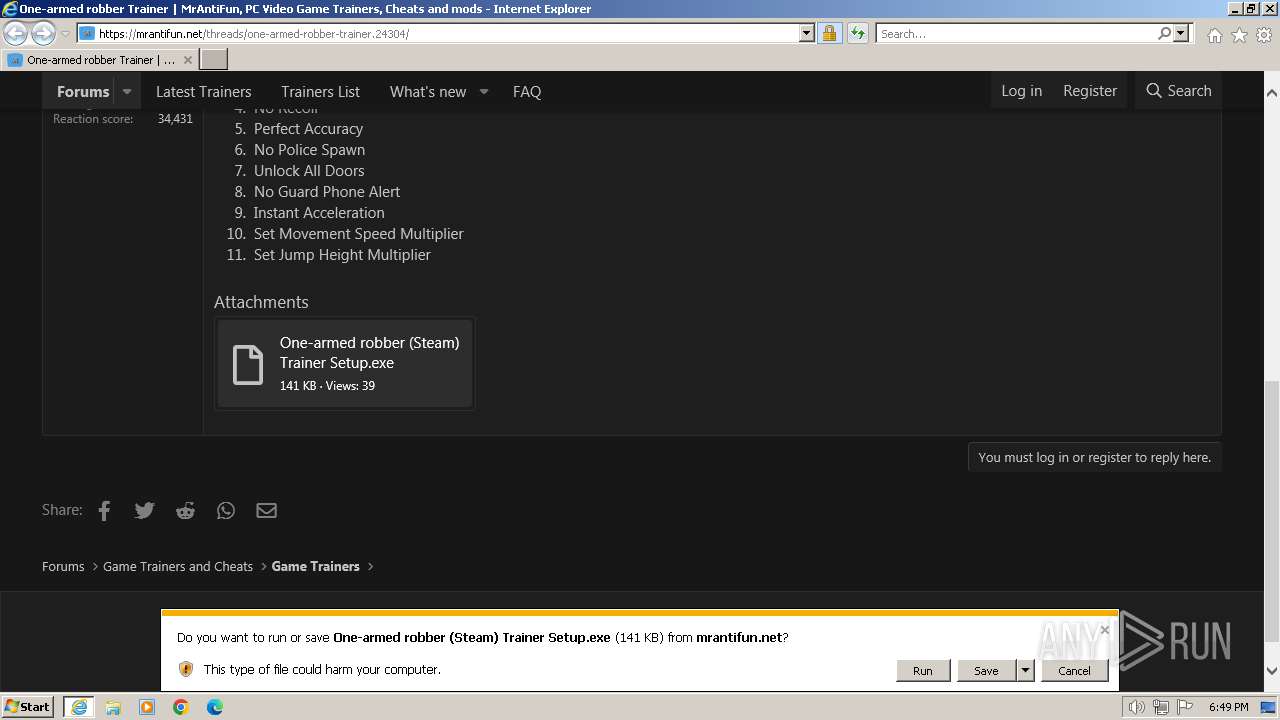Open media player icon in taskbar
The height and width of the screenshot is (720, 1280).
pyautogui.click(x=147, y=707)
